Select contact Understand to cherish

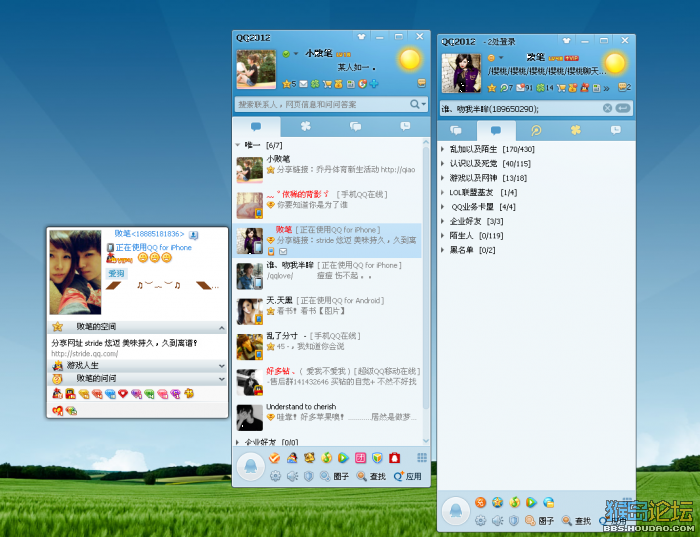[327, 417]
